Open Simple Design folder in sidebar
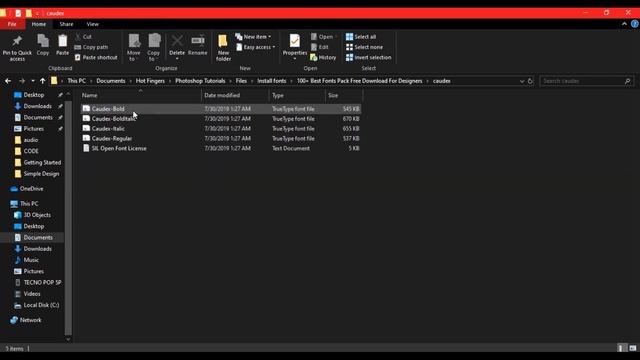The image size is (640, 360). point(41,174)
